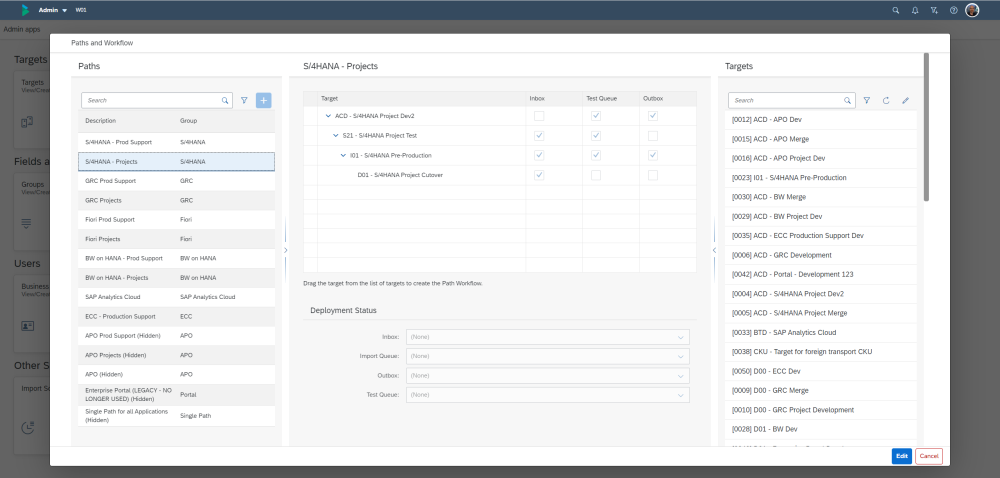This screenshot has width=1000, height=478.
Task: Select the SAP Analytics Cloud path
Action: pyautogui.click(x=176, y=297)
